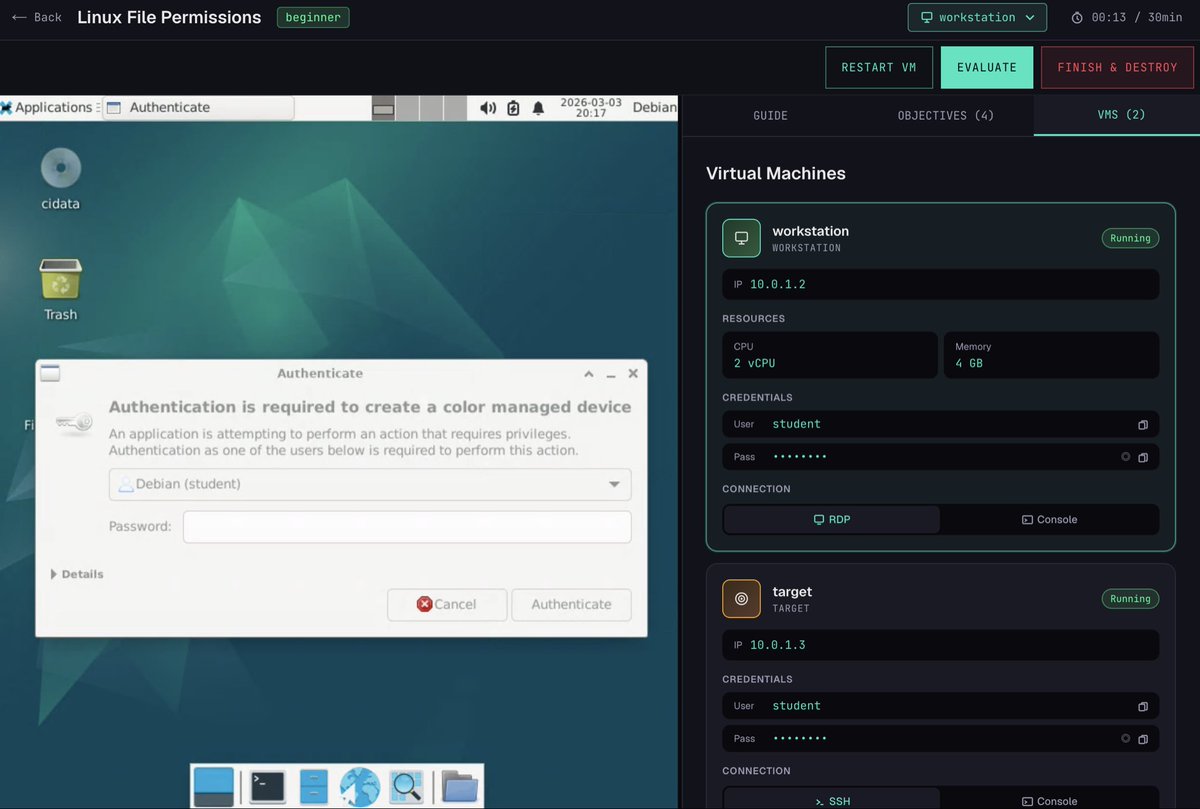The height and width of the screenshot is (809, 1200).
Task: Open the Trash icon on desktop
Action: pos(60,279)
